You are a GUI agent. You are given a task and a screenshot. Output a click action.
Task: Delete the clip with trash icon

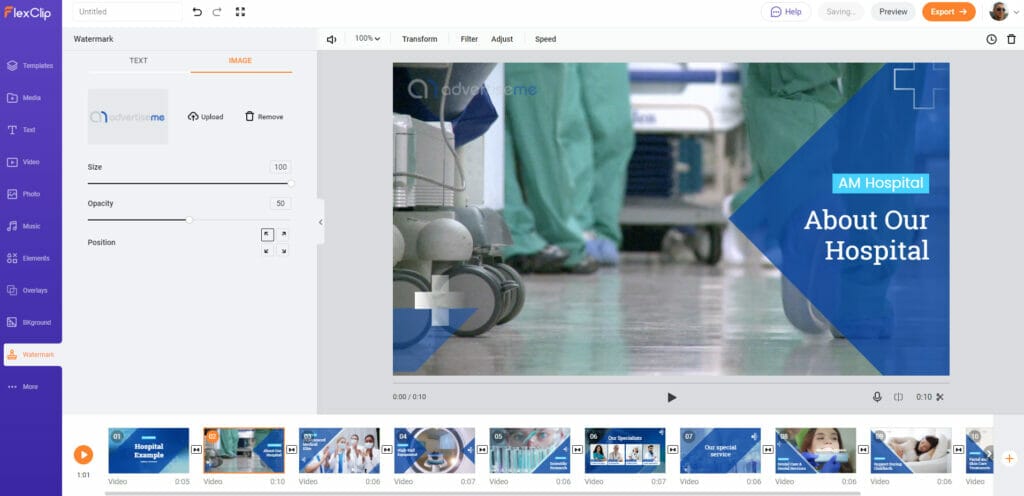(1011, 39)
